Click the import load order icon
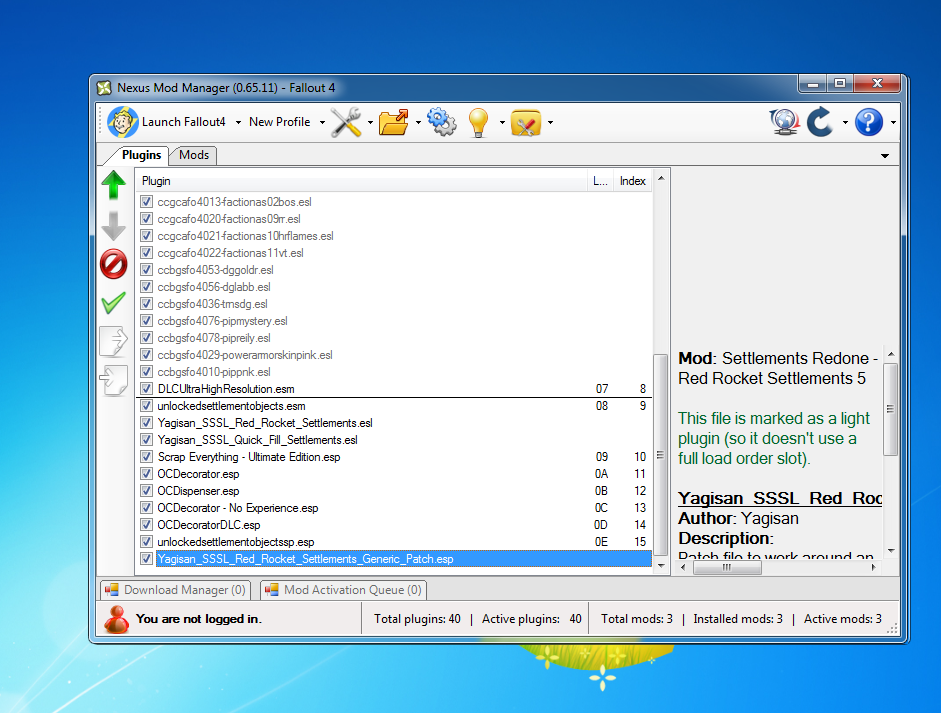 pyautogui.click(x=113, y=380)
